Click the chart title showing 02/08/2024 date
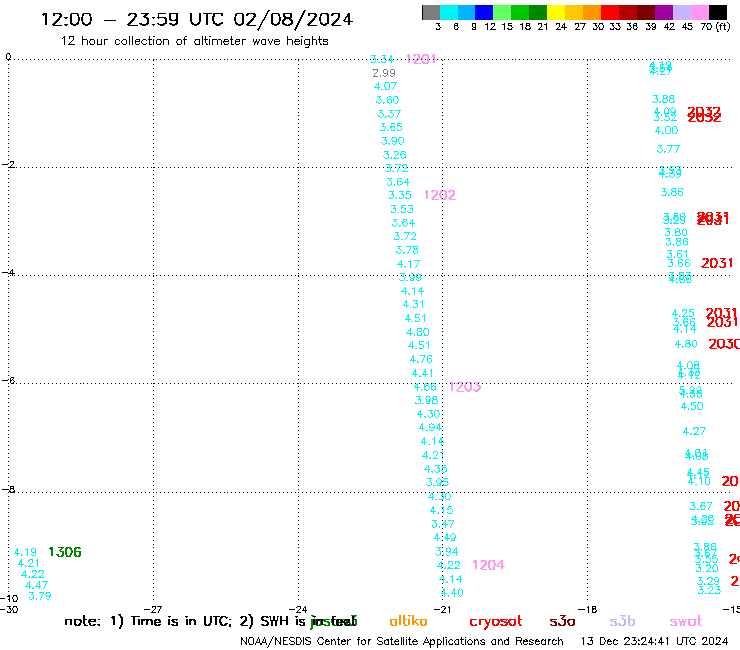This screenshot has width=740, height=650. click(x=197, y=19)
